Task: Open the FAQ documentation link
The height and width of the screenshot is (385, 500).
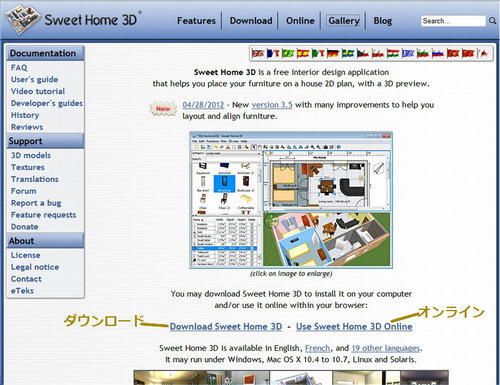Action: point(19,68)
